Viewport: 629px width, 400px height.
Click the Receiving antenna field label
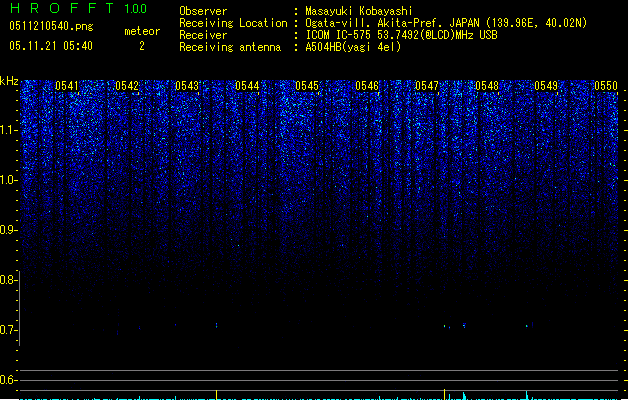[230, 47]
